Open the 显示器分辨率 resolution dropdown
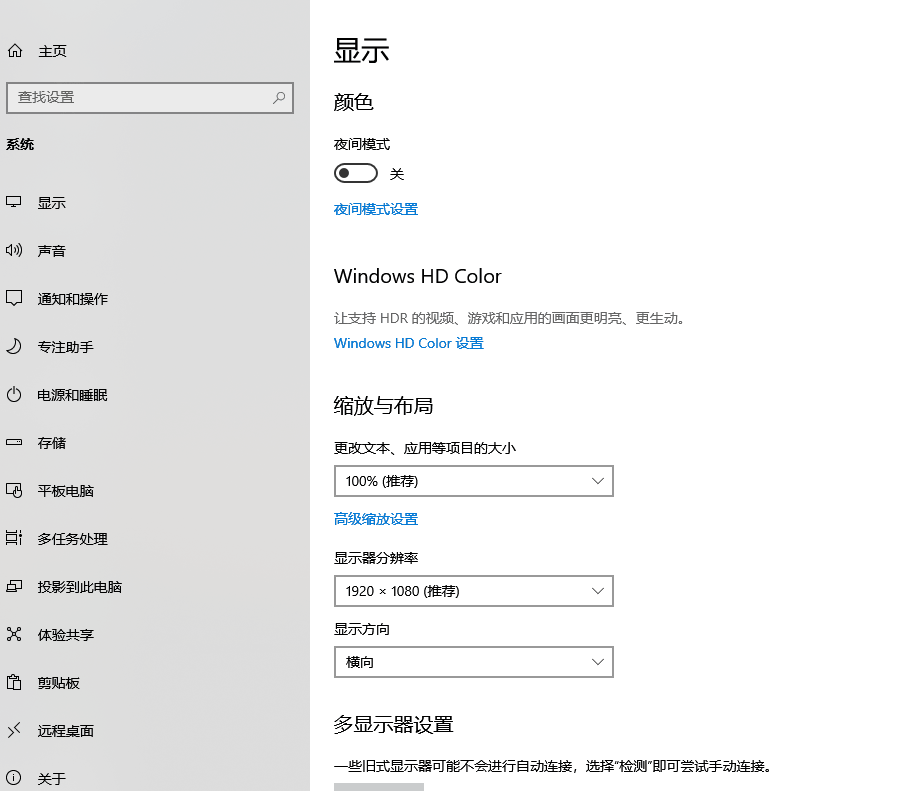Screen dimensions: 915x791 click(473, 591)
